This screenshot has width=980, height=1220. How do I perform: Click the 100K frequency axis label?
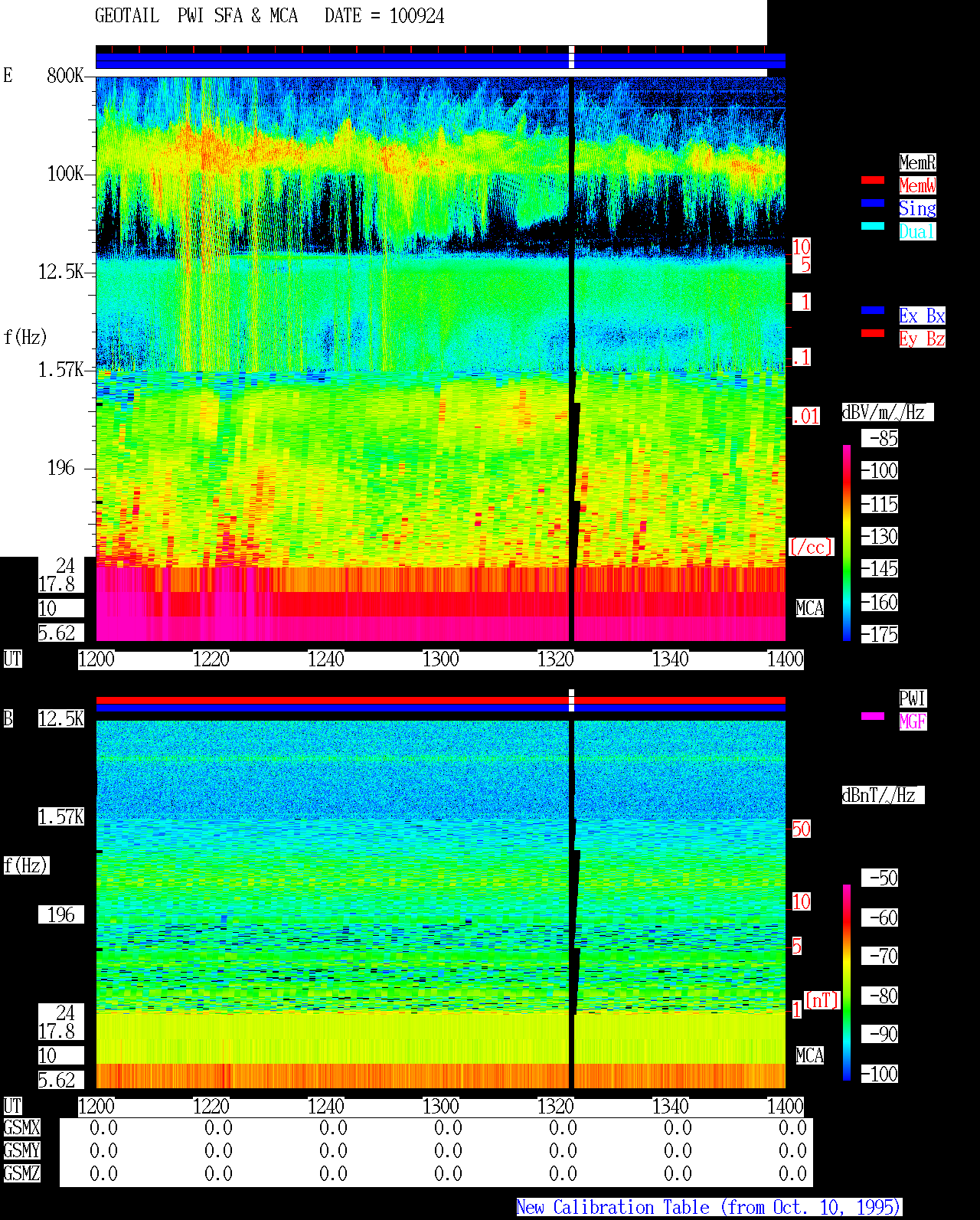tap(65, 174)
